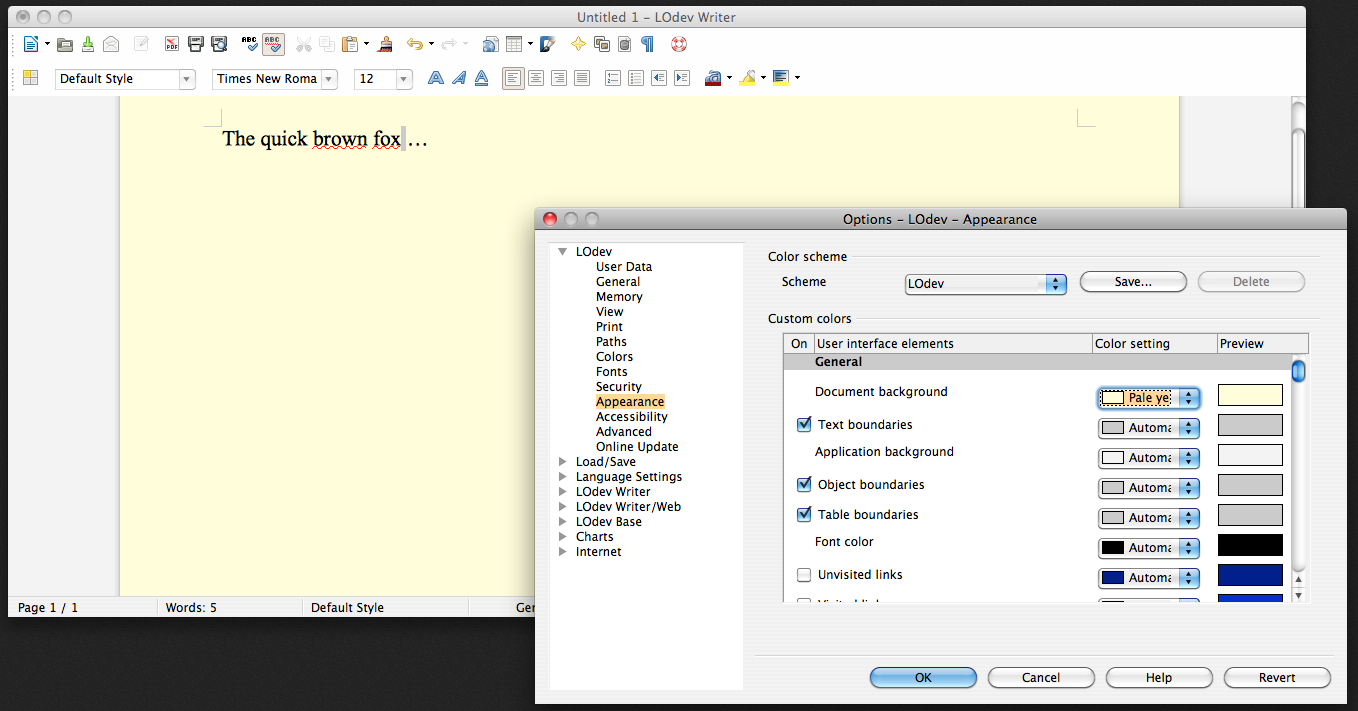The width and height of the screenshot is (1358, 711).
Task: Open the color Scheme dropdown
Action: (985, 284)
